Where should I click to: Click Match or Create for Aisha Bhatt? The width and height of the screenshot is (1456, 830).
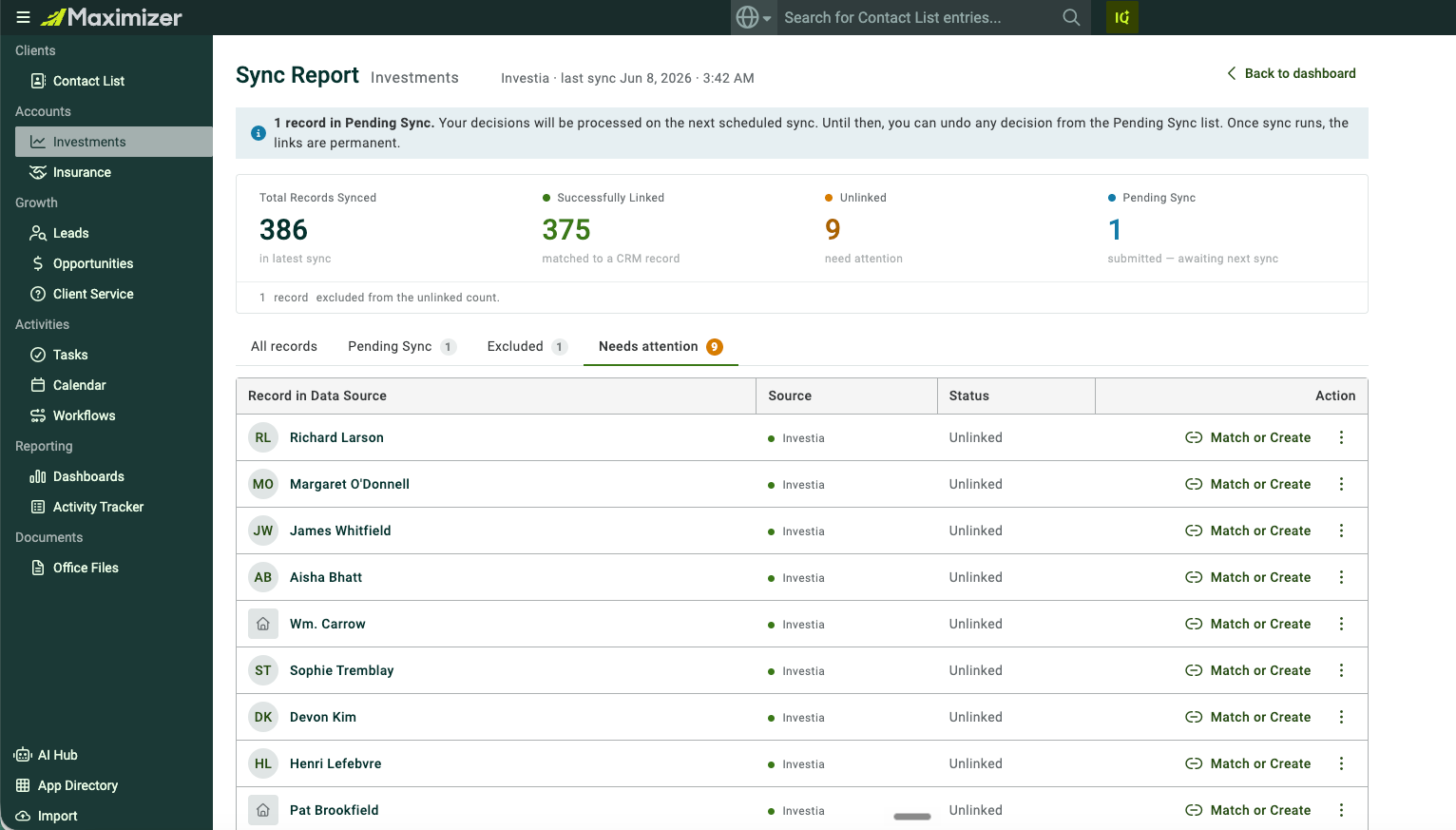1248,577
